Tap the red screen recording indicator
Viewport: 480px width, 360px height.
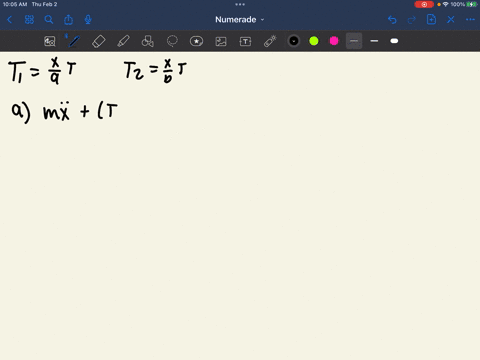[424, 4]
